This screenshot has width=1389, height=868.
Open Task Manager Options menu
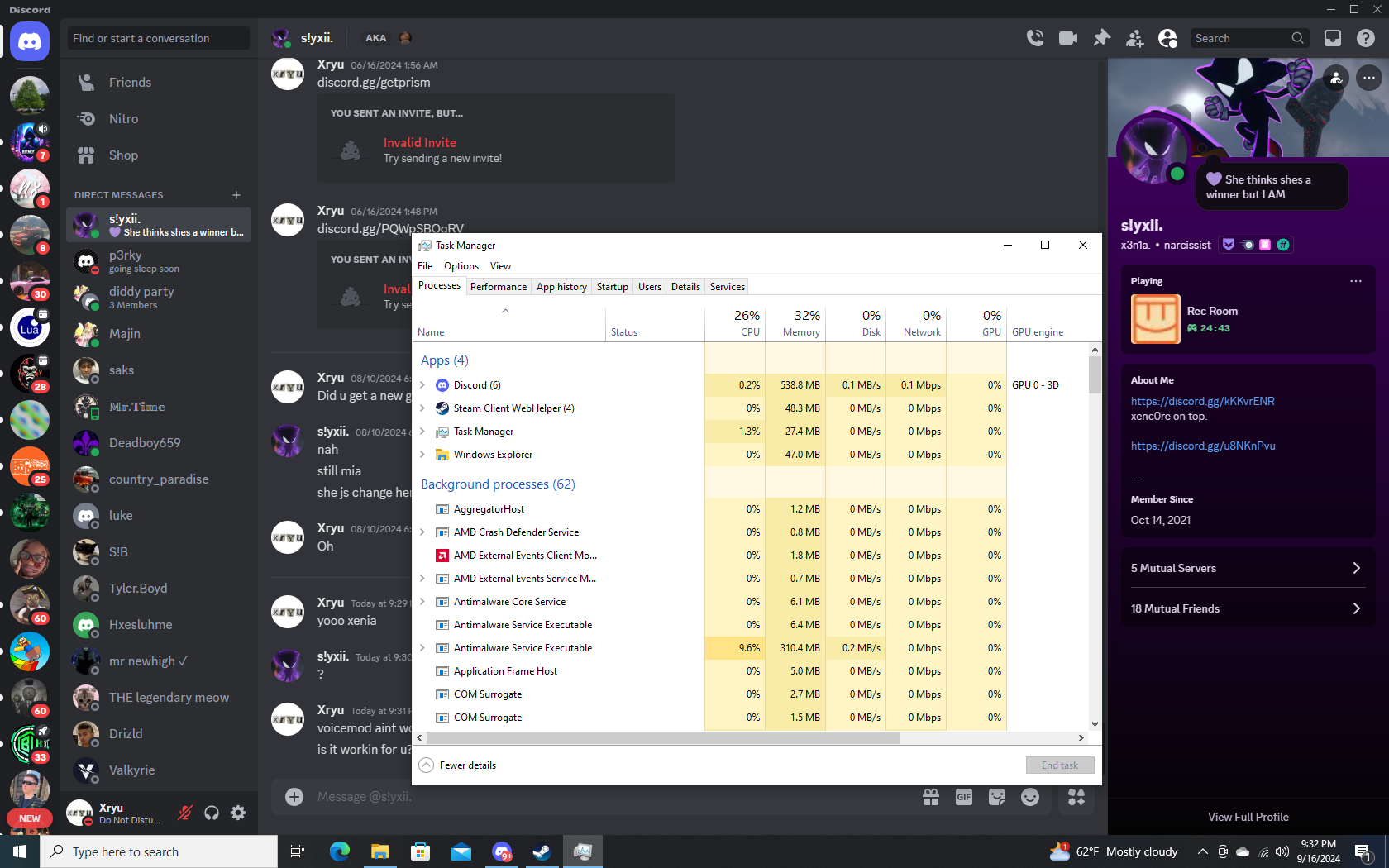(461, 266)
